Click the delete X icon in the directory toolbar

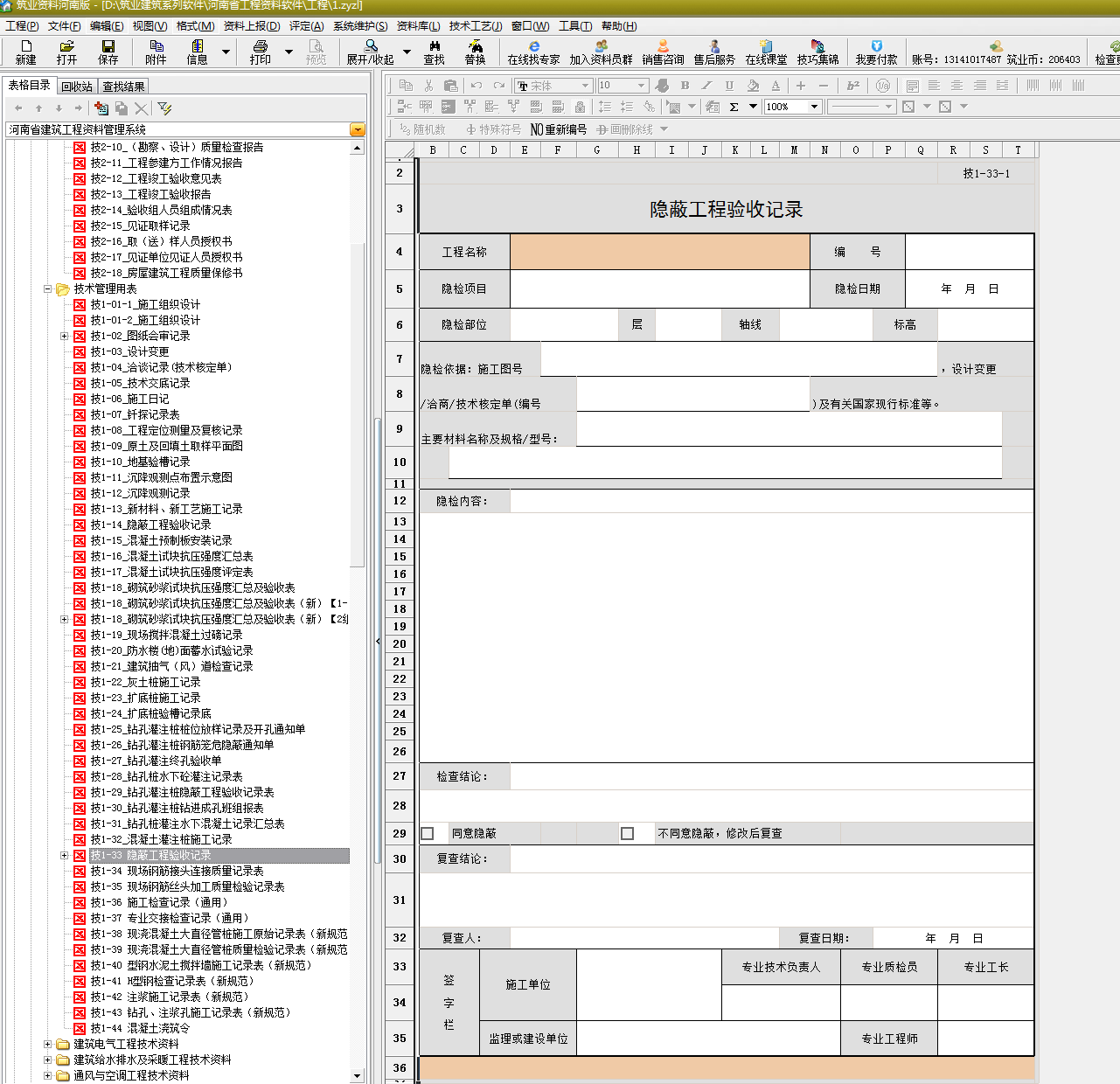pyautogui.click(x=142, y=108)
